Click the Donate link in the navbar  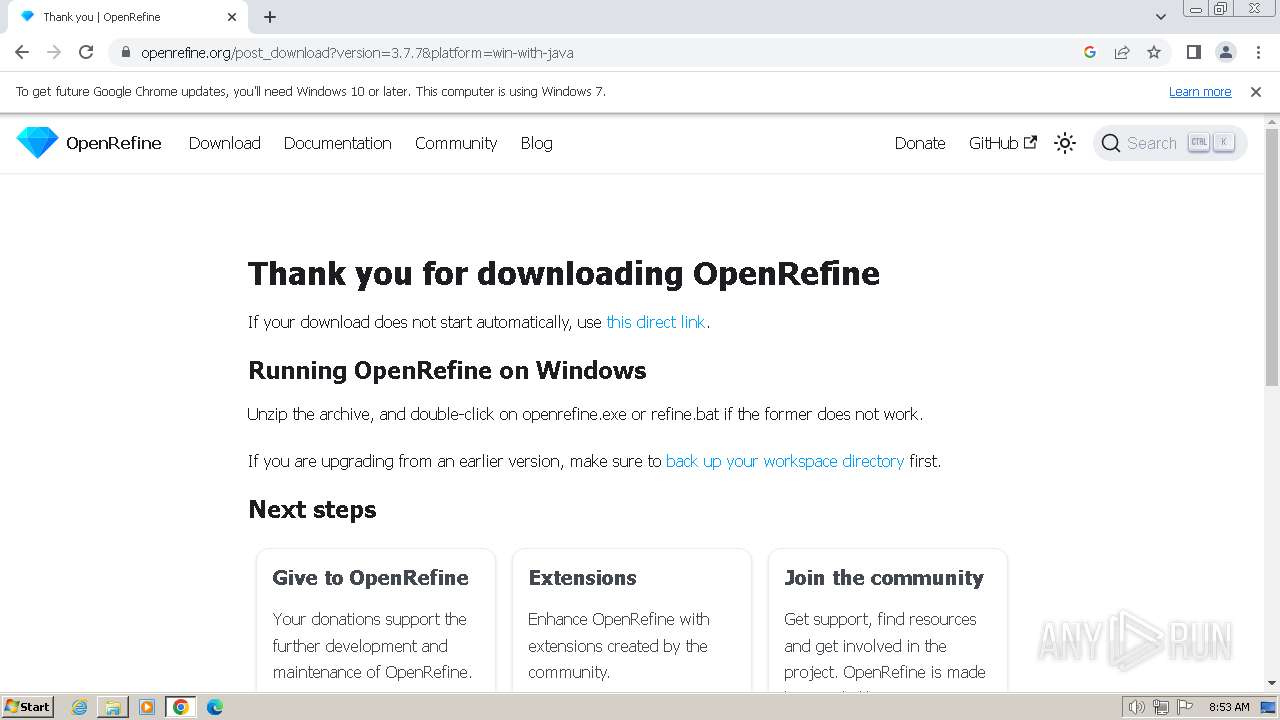click(920, 143)
